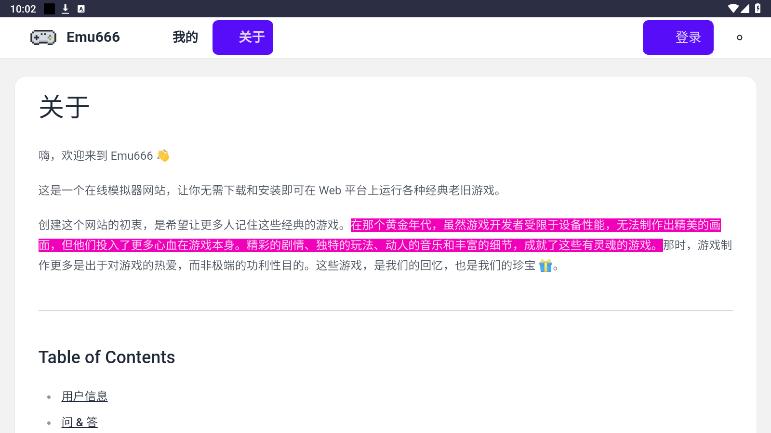Tap the status bar Wi-Fi icon

(733, 8)
